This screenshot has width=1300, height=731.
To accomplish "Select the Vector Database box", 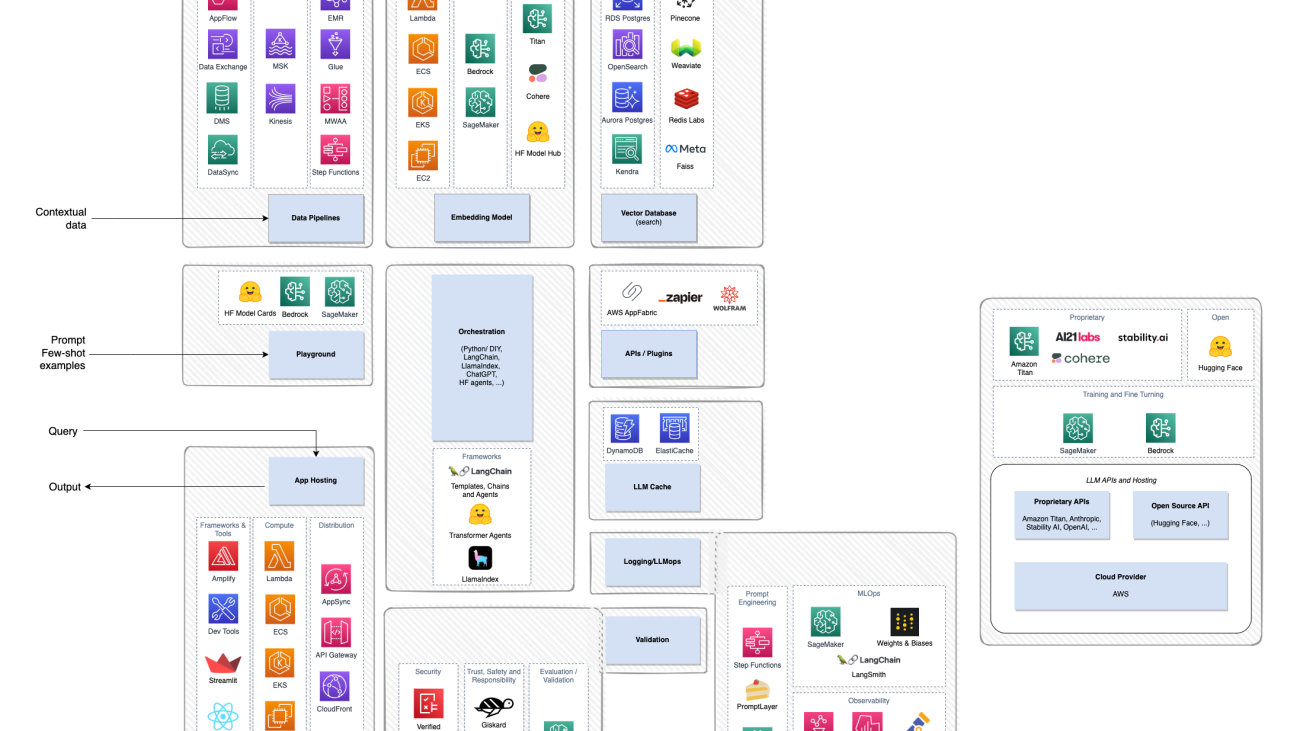I will [x=648, y=217].
